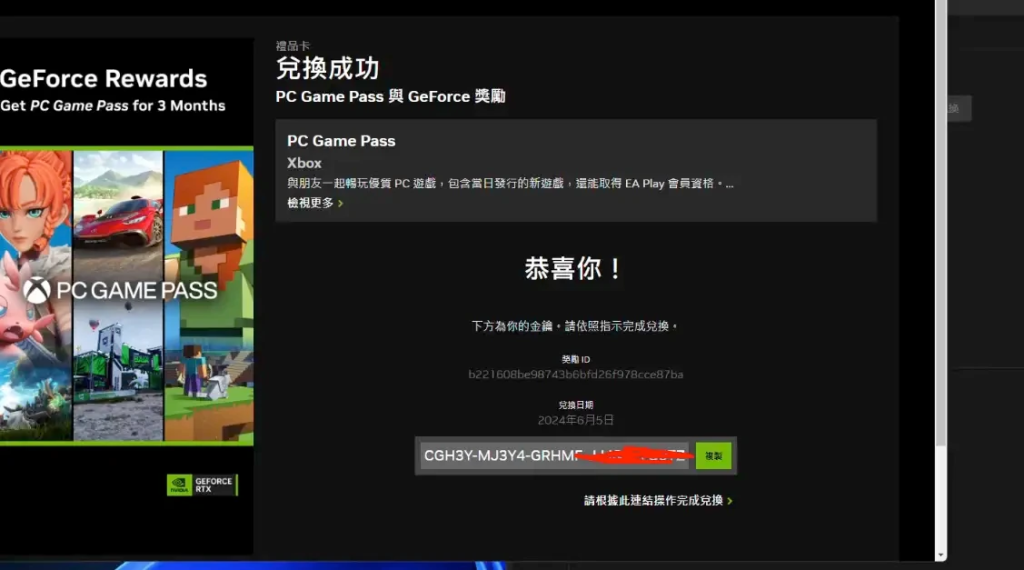Click the green 複製 copy button
The image size is (1024, 570).
point(713,456)
